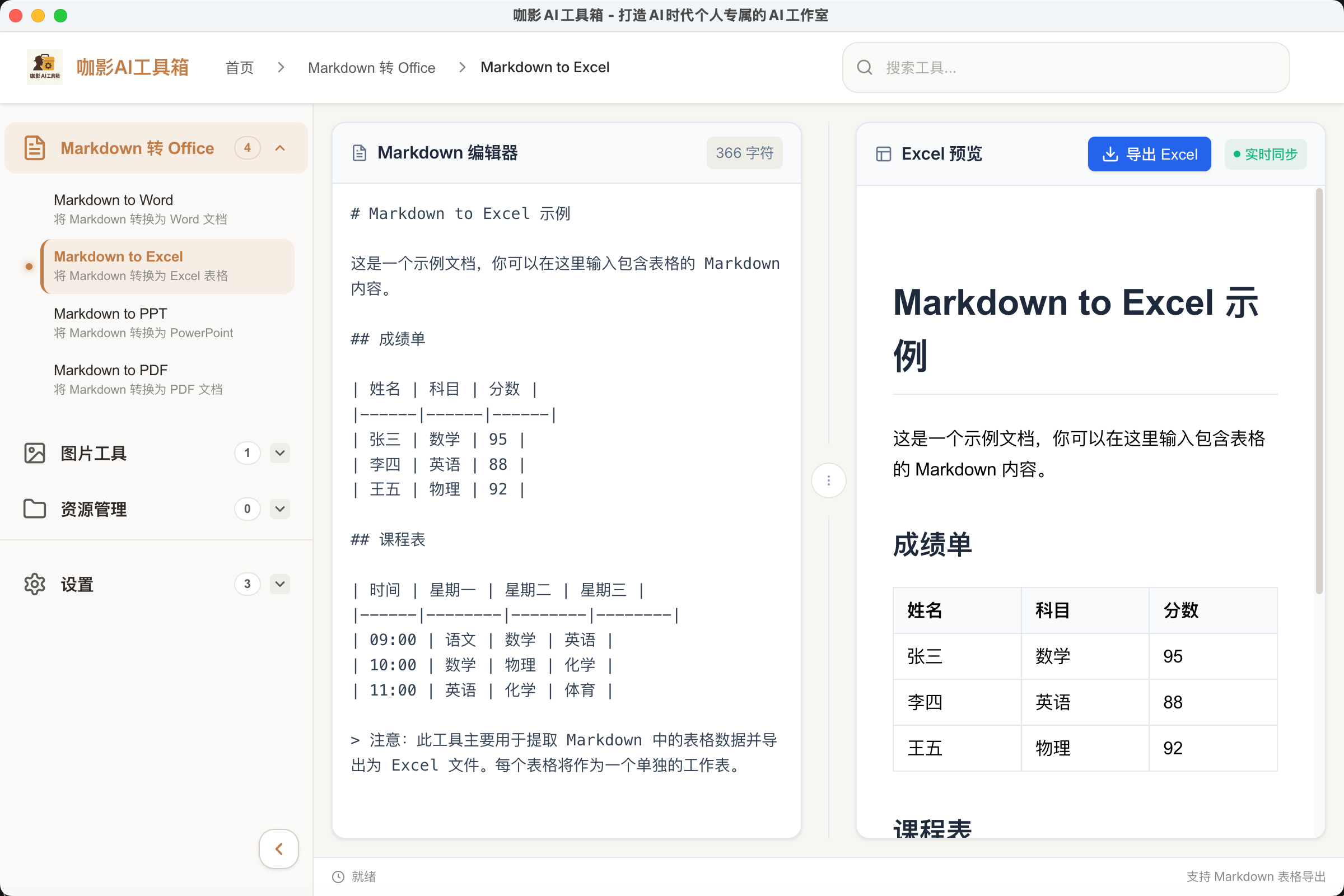Expand the 设置 section
Screen dimensions: 1344x896
point(279,584)
